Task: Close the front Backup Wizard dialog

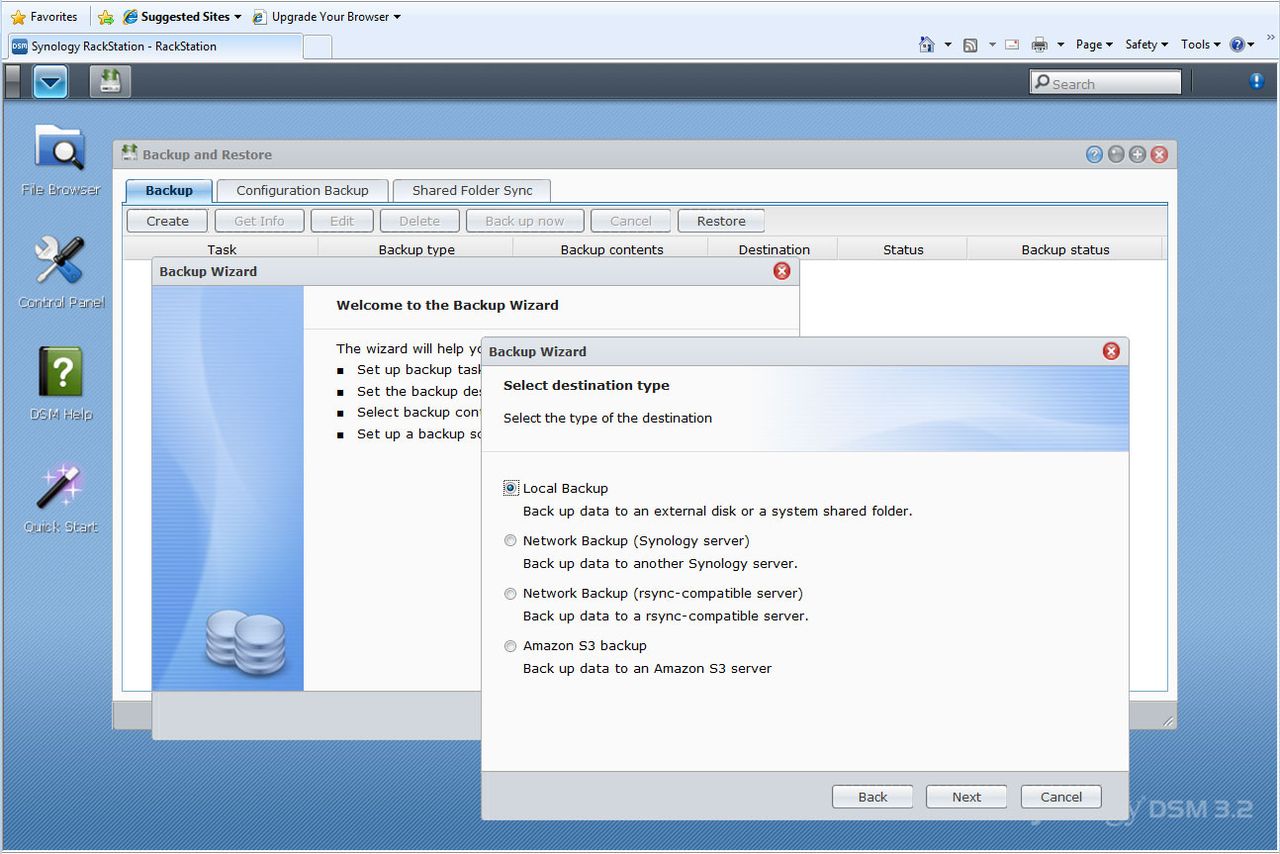Action: (1111, 351)
